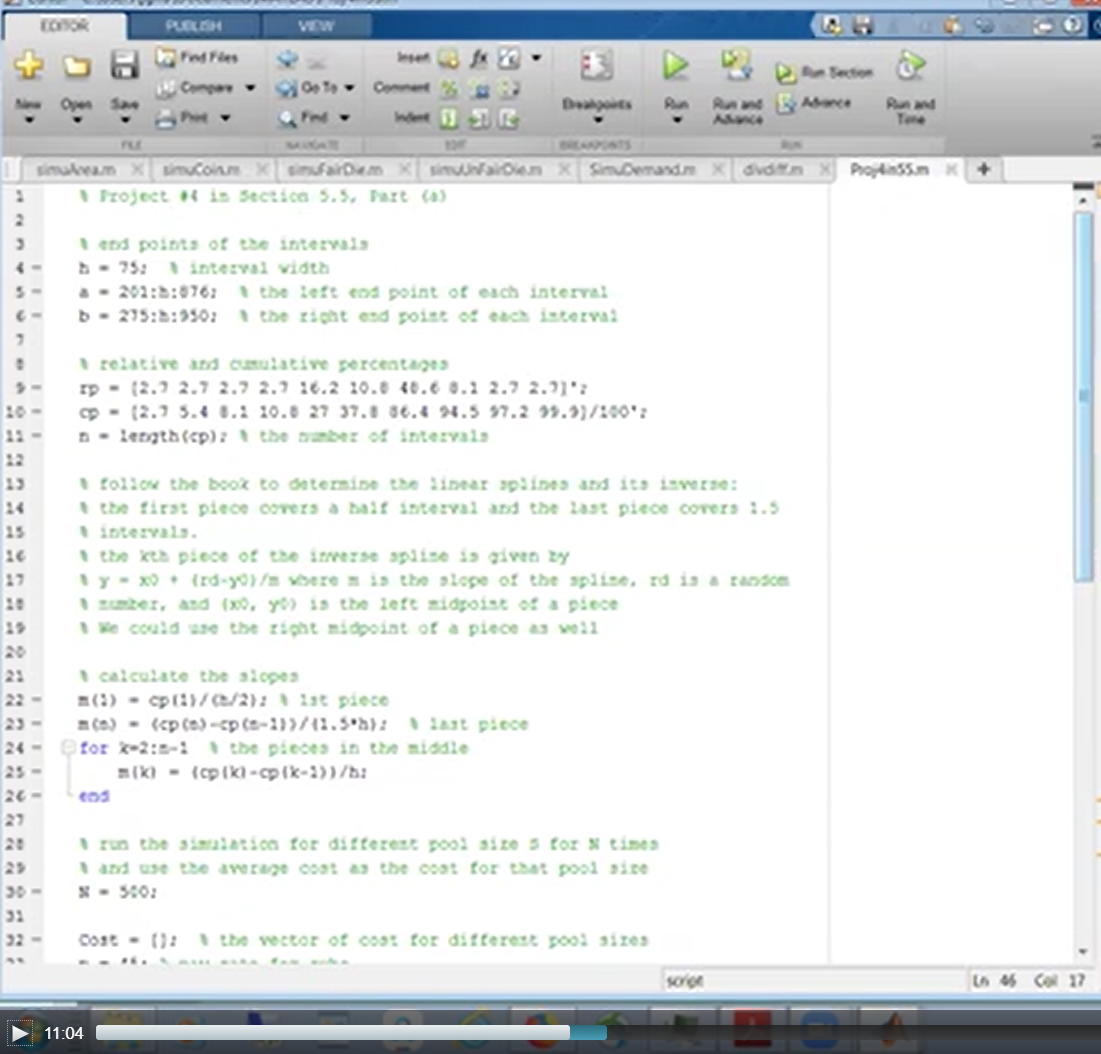Open the Find Files tool
Viewport: 1101px width, 1054px height.
205,59
